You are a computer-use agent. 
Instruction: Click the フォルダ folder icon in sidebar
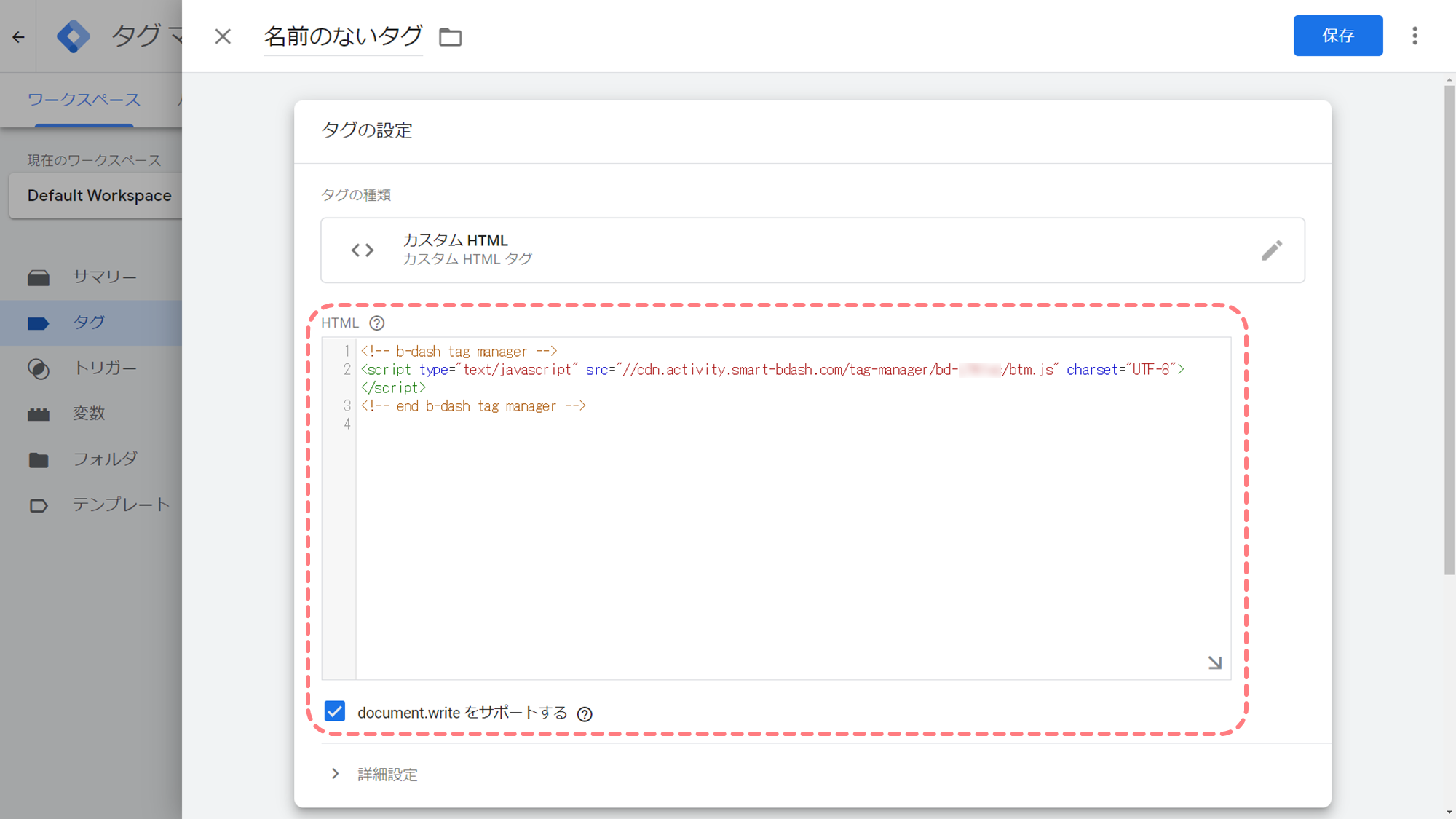(x=39, y=460)
